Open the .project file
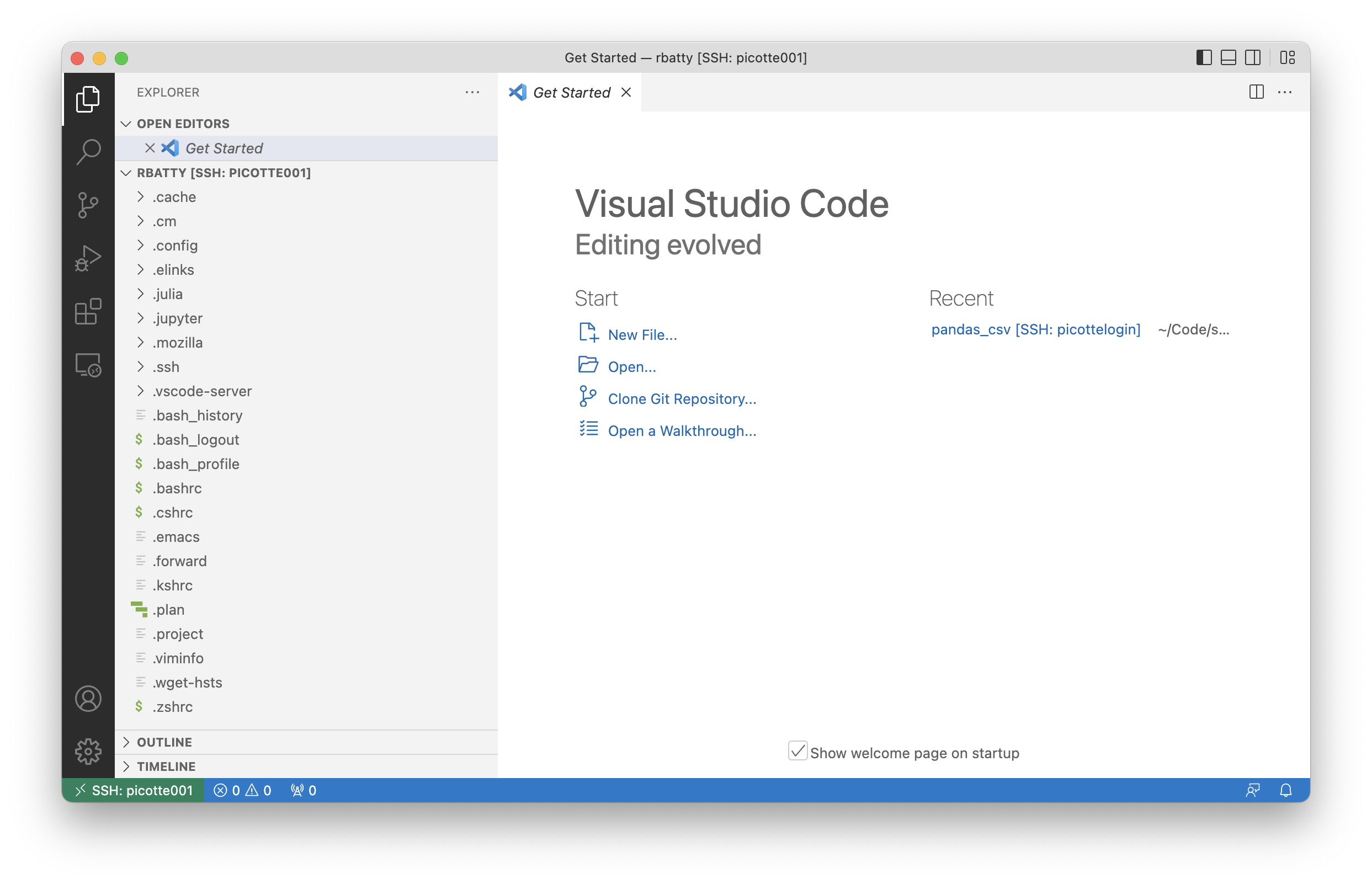The width and height of the screenshot is (1372, 884). [x=306, y=634]
